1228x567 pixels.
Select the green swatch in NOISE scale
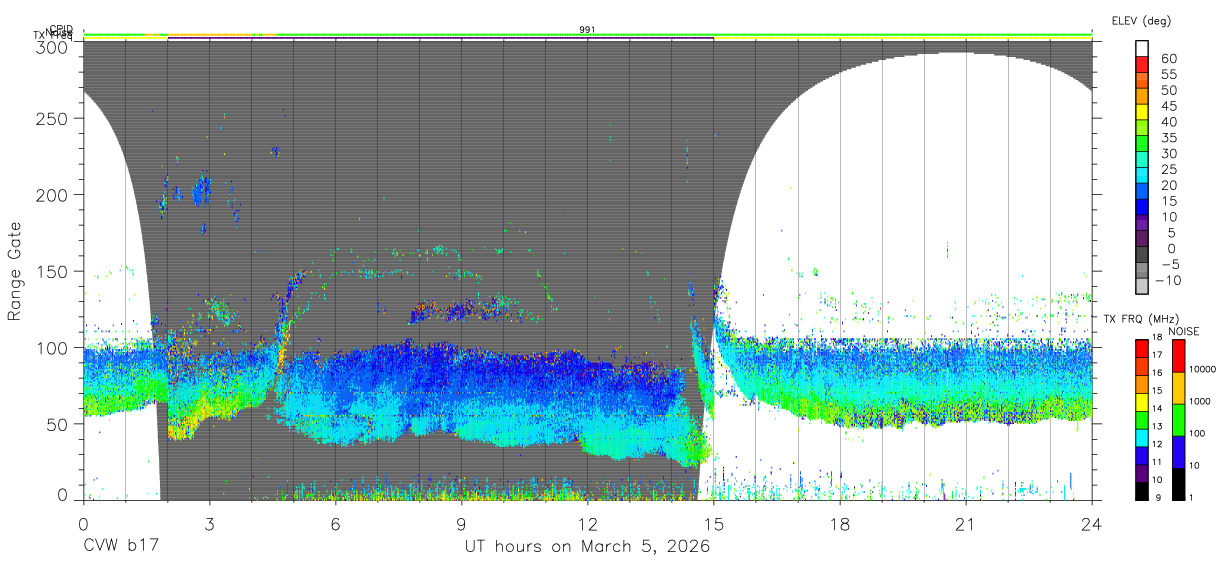coord(1178,420)
